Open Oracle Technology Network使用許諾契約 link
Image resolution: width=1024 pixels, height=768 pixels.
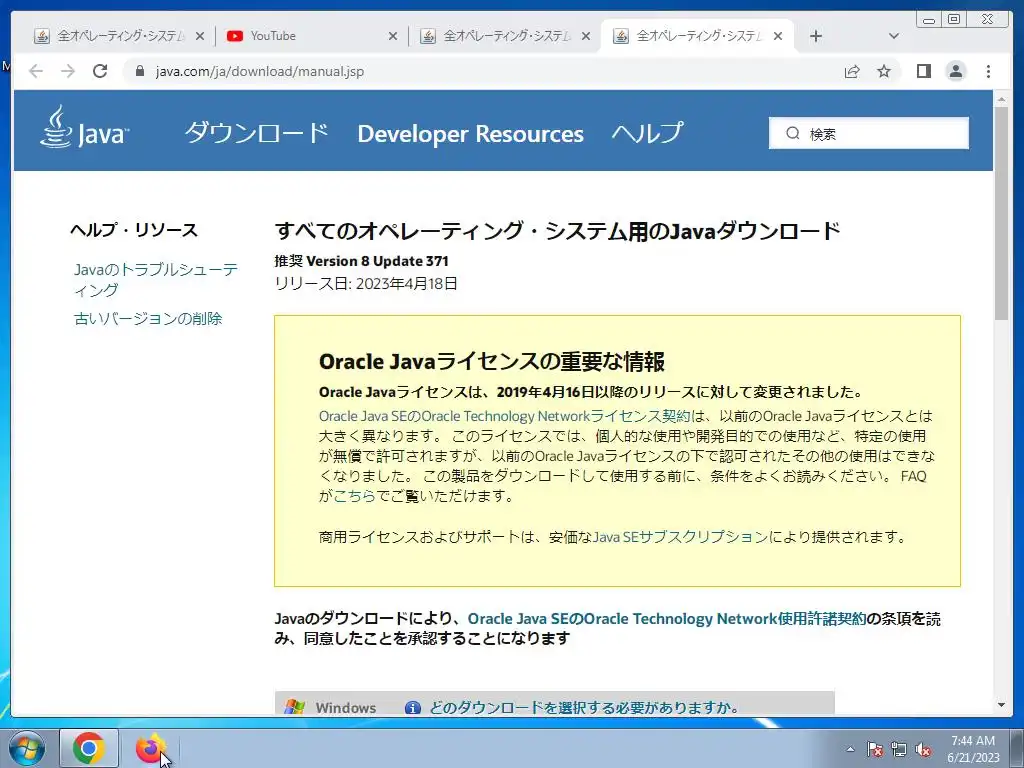click(x=667, y=618)
